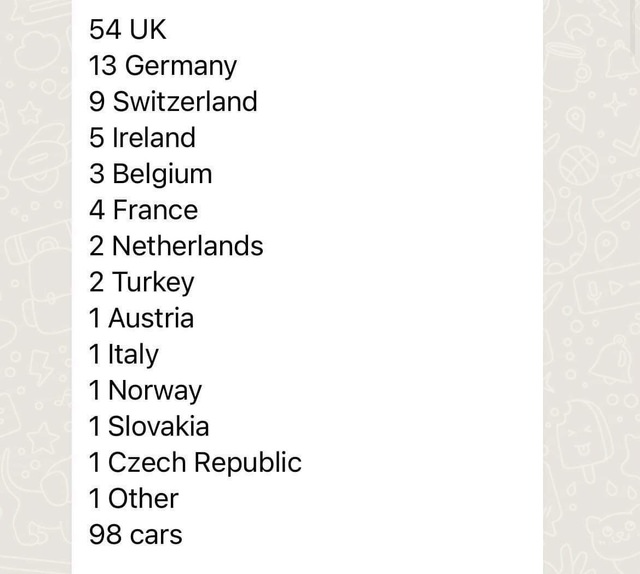The image size is (640, 574).
Task: Click on '3 Belgium' text
Action: 151,175
